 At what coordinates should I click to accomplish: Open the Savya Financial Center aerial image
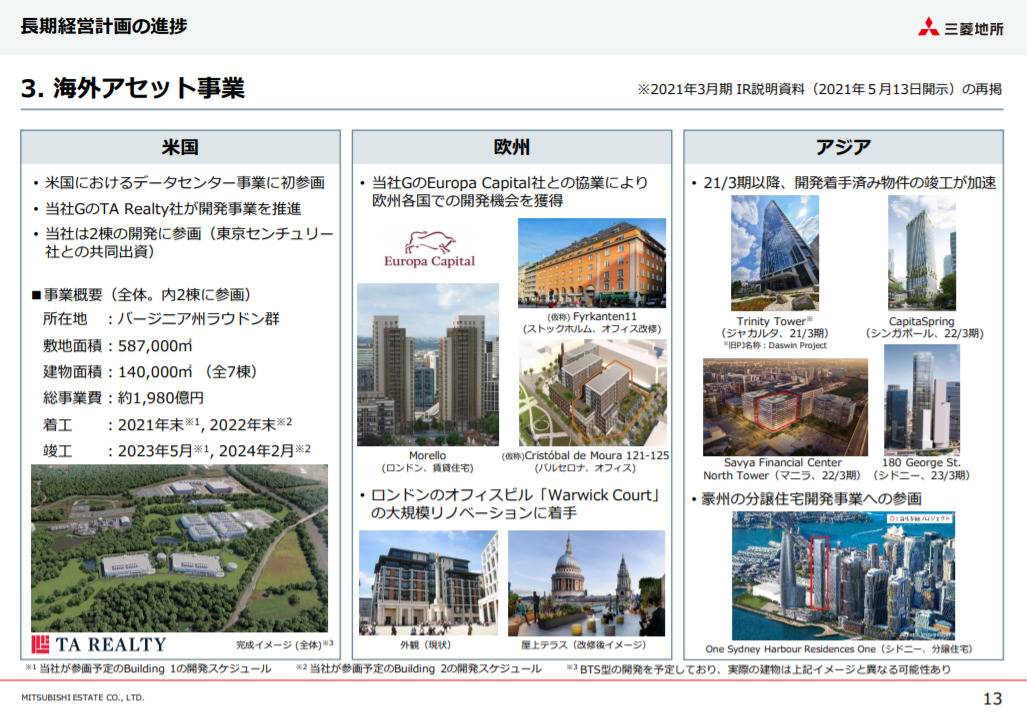click(785, 407)
